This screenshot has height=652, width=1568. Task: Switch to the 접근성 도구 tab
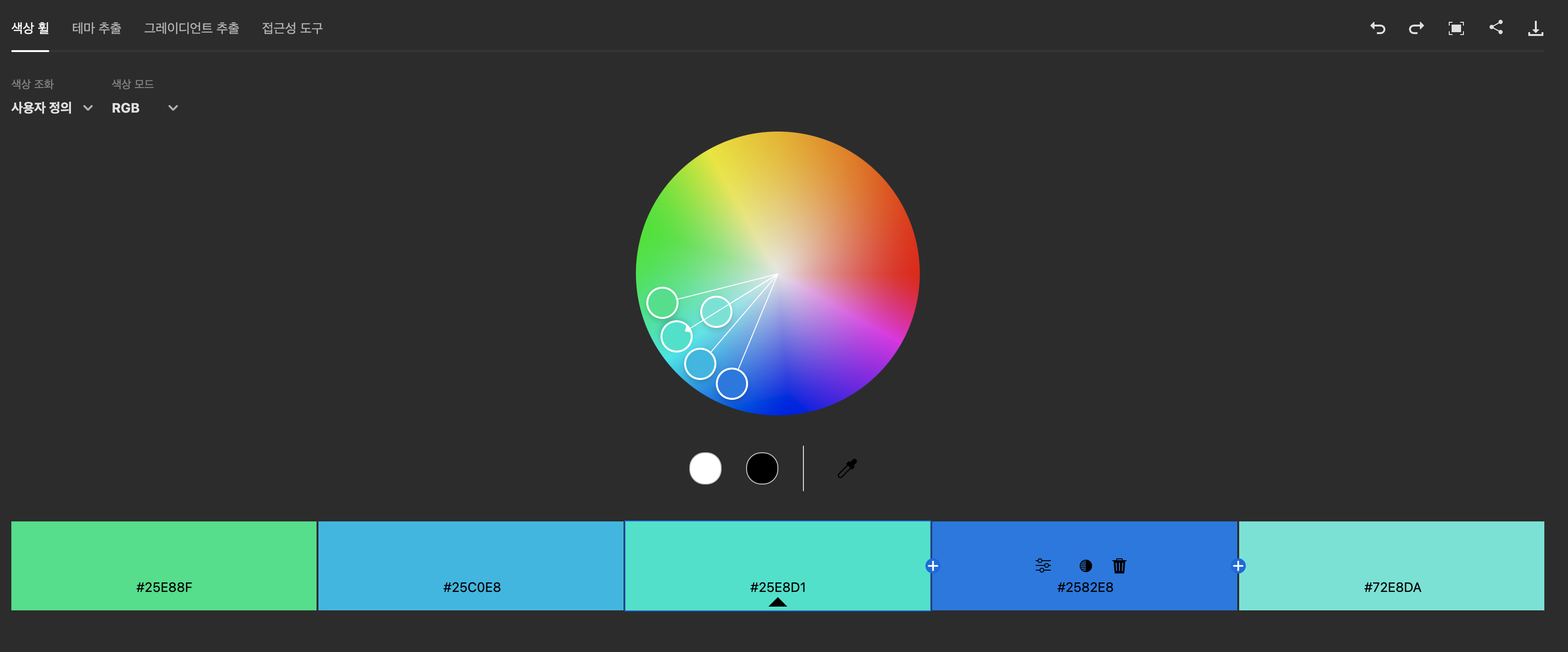[x=292, y=28]
